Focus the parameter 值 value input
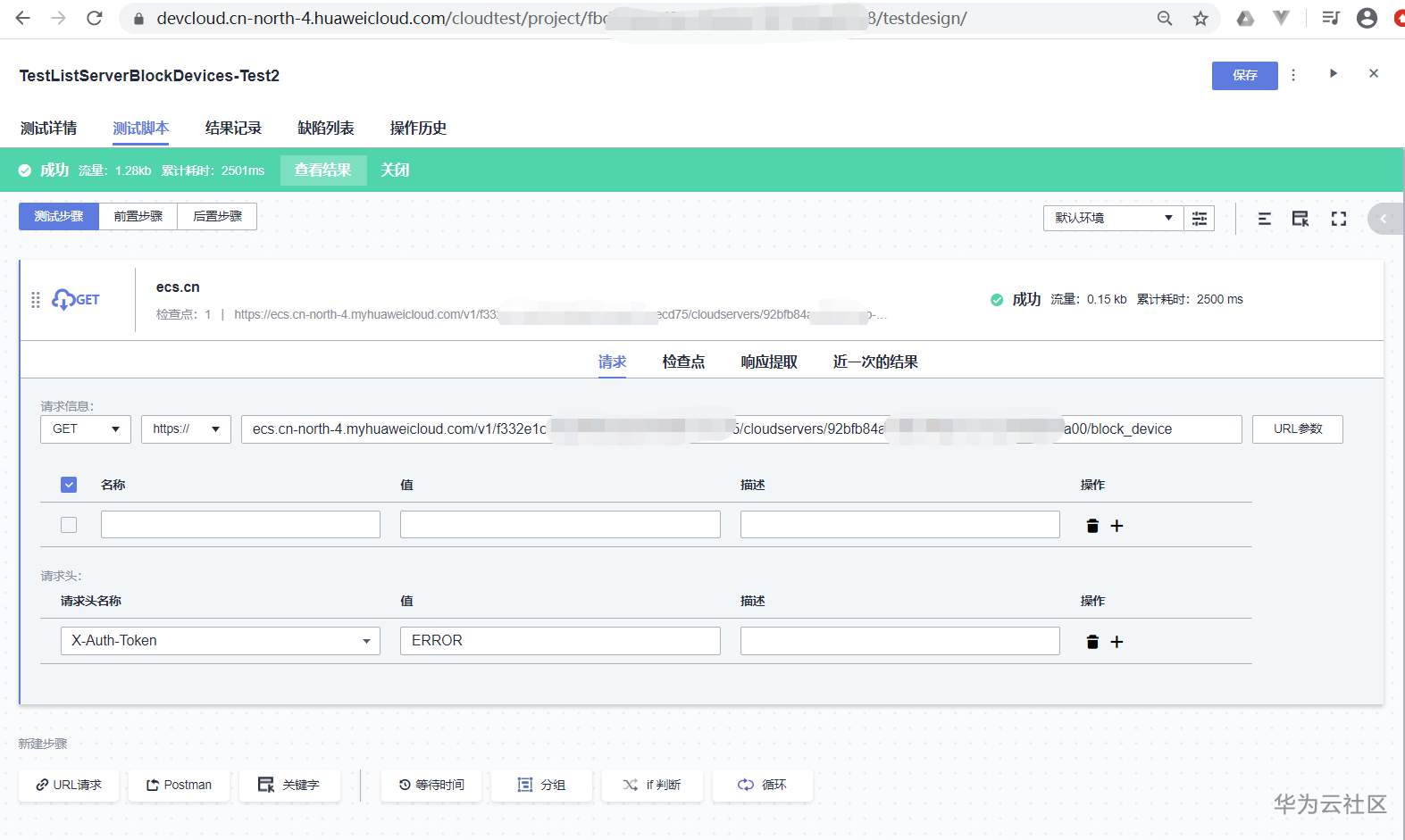Viewport: 1405px width, 840px height. pos(560,525)
